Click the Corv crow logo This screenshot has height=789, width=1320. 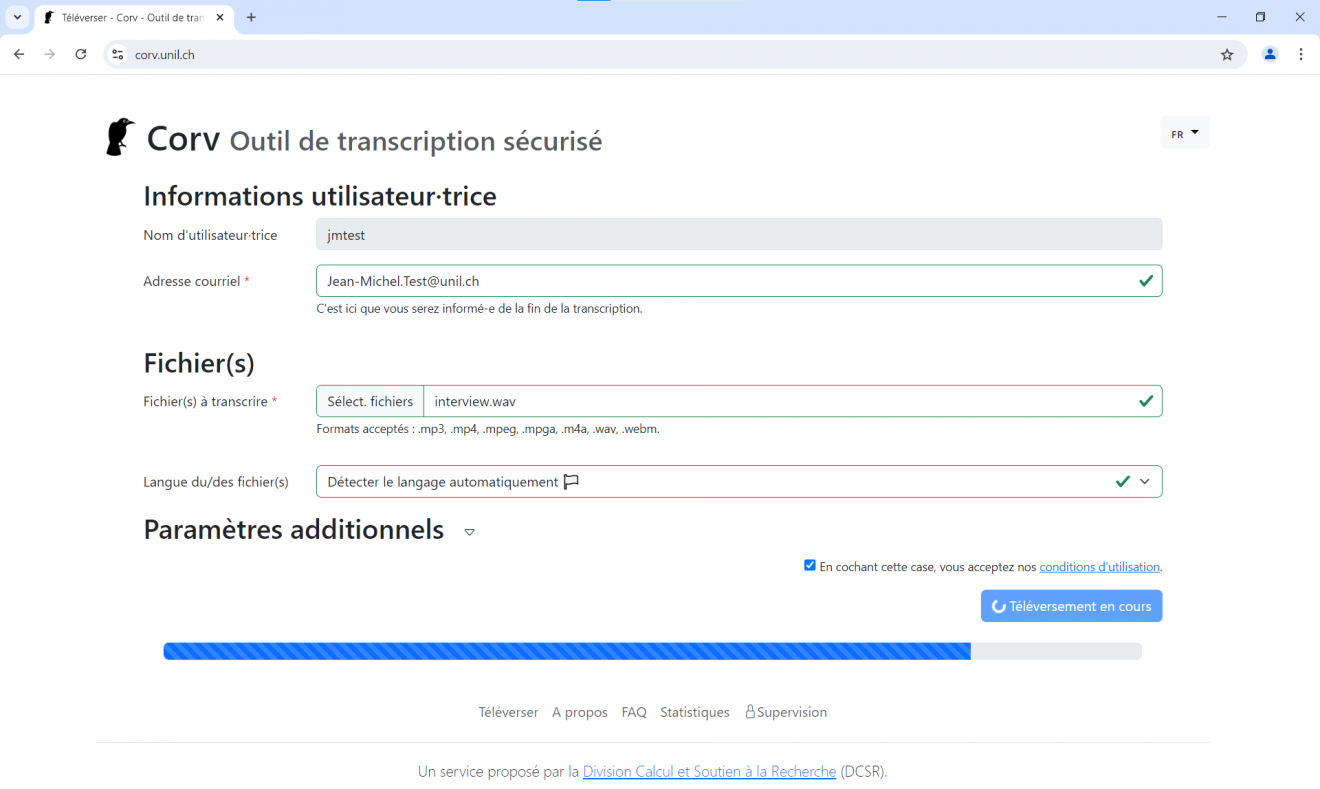tap(120, 135)
